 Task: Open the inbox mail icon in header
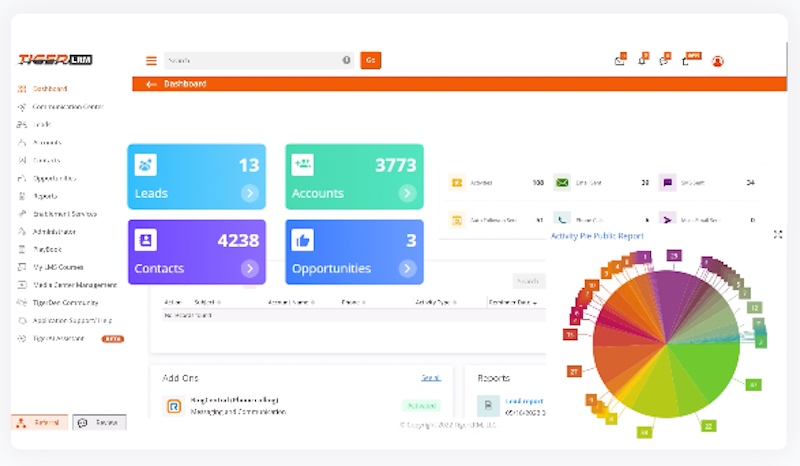620,61
